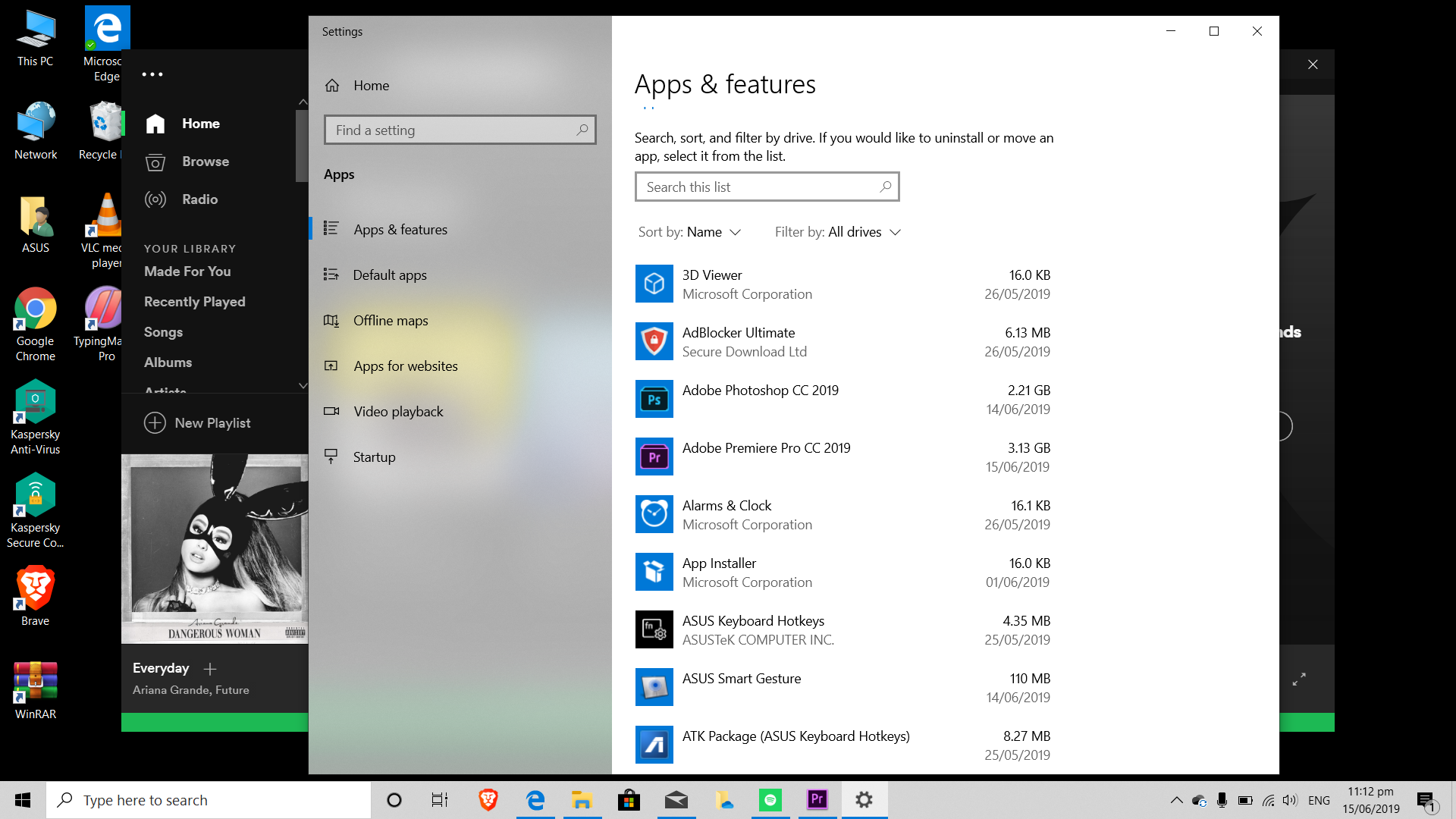
Task: Open Default apps settings
Action: coord(390,275)
